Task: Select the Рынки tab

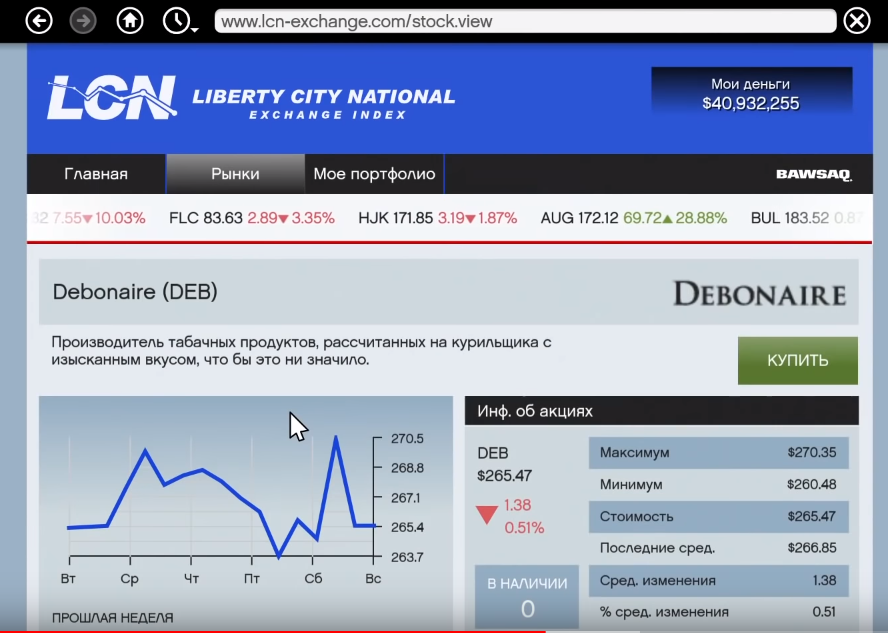Action: 235,174
